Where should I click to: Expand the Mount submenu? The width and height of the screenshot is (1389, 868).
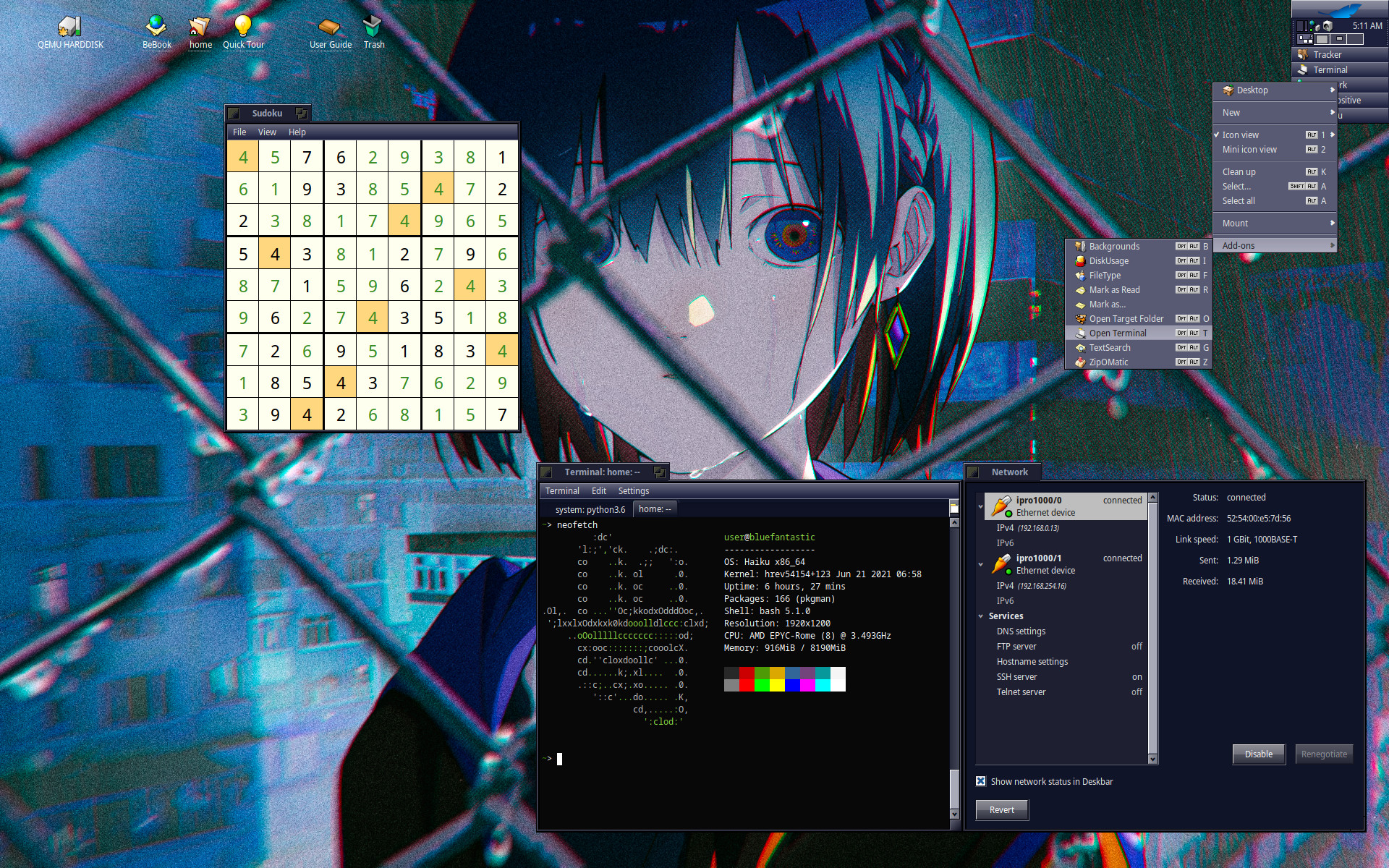(x=1275, y=224)
